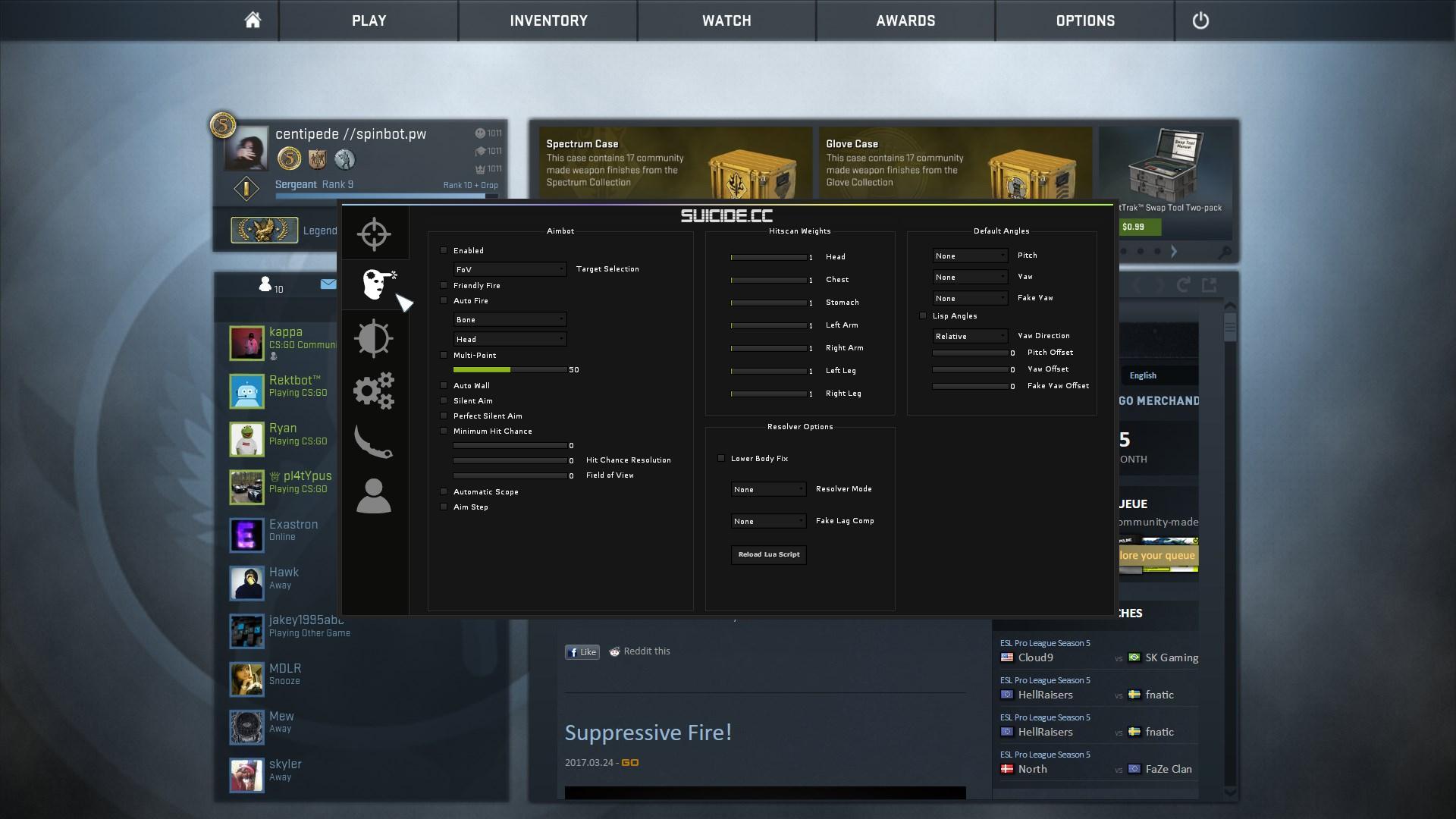The image size is (1456, 819).
Task: Toggle the Friendly Fire checkbox
Action: point(444,285)
